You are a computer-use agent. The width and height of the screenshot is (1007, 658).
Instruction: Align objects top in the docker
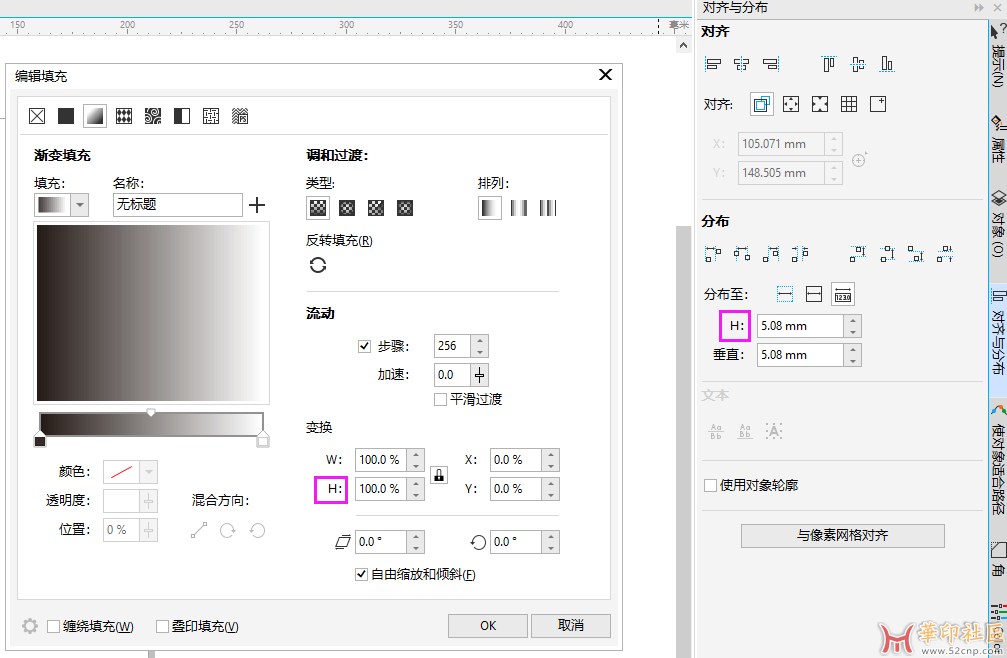point(829,64)
